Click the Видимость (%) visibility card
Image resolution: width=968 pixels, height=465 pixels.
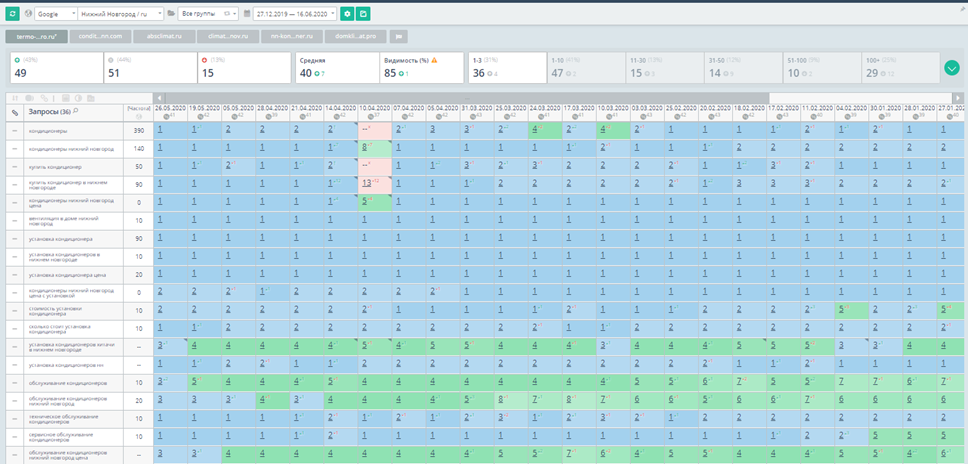point(422,67)
